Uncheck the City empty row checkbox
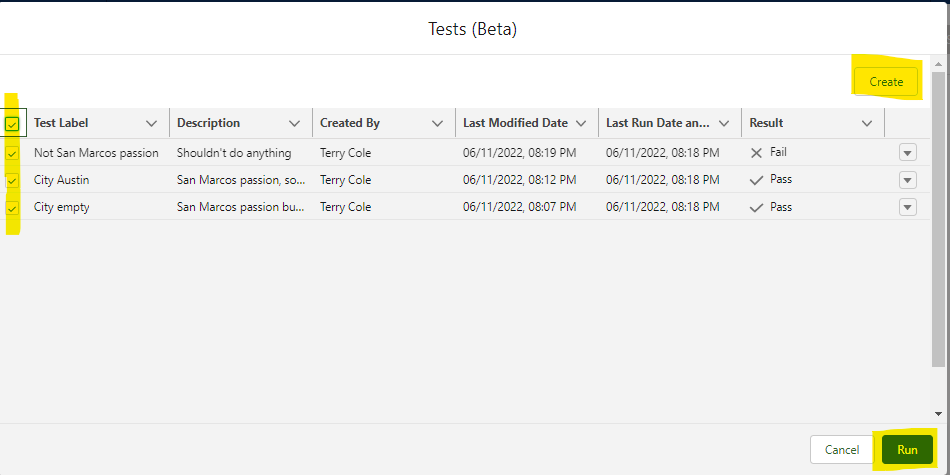 12,208
